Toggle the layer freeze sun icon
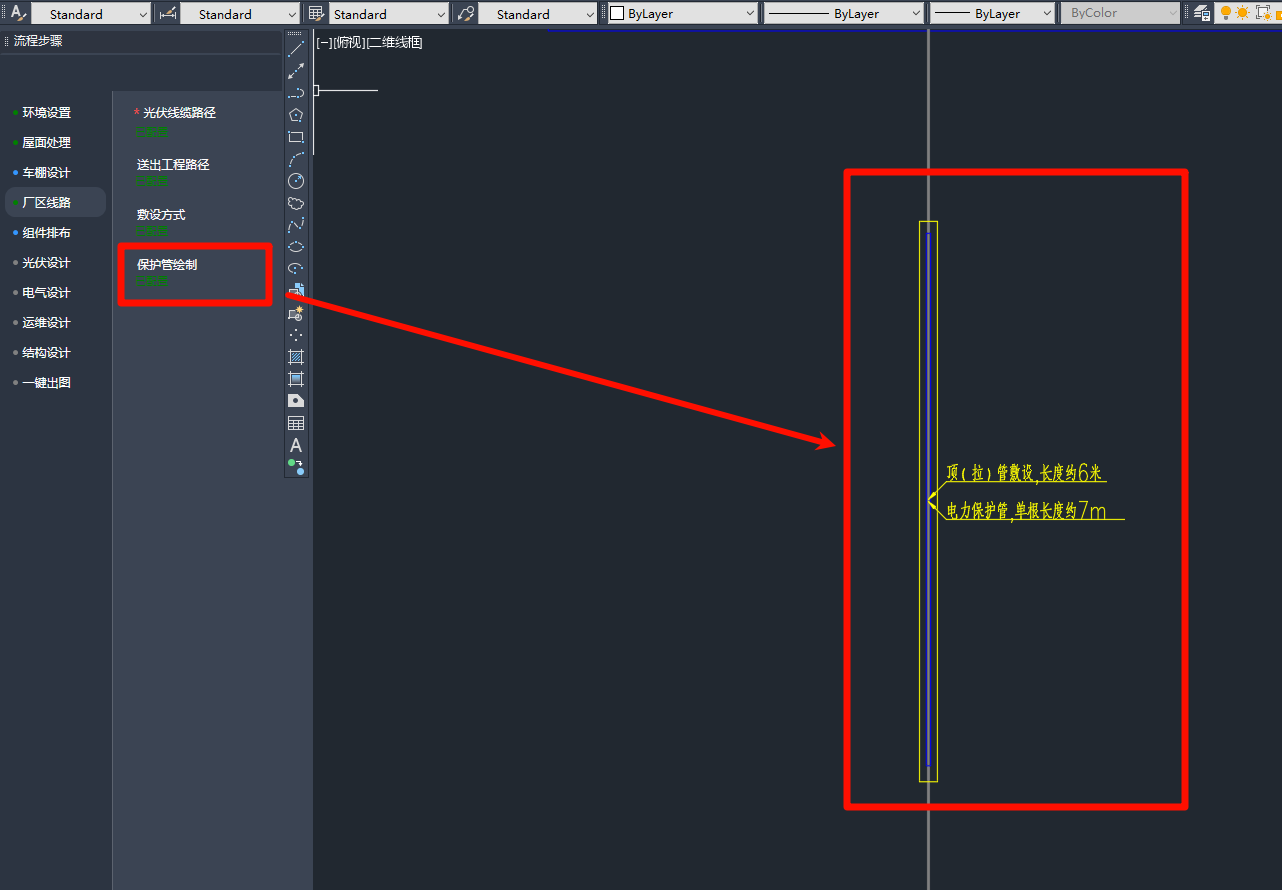 pyautogui.click(x=1242, y=13)
